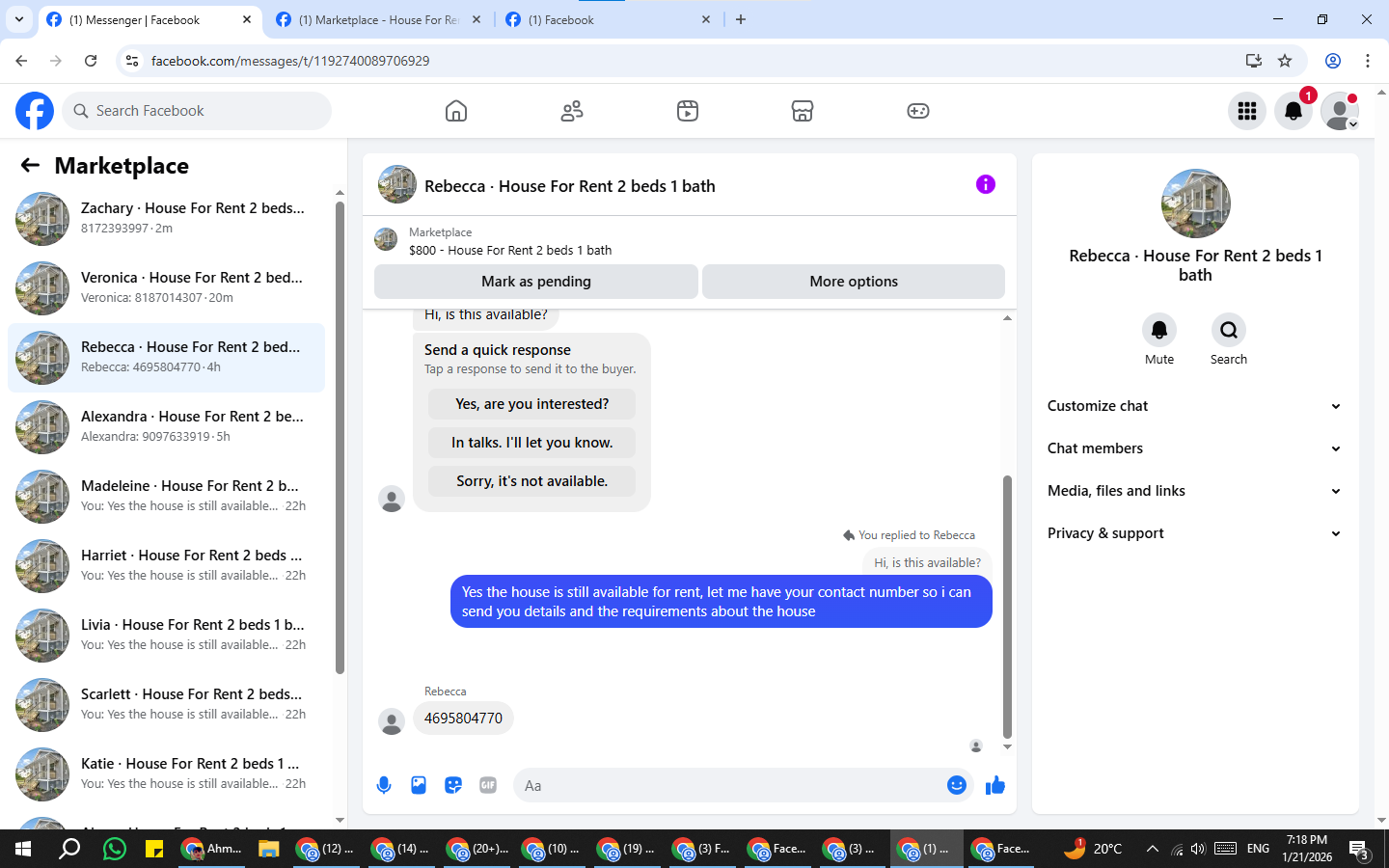Viewport: 1389px width, 868px height.
Task: Expand Media, files and links section
Action: tap(1195, 491)
